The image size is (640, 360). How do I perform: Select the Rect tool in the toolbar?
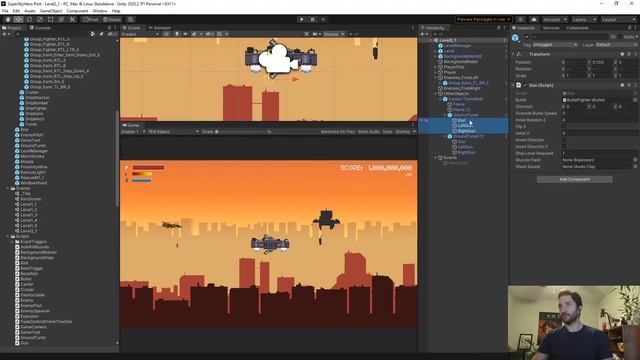(51, 19)
